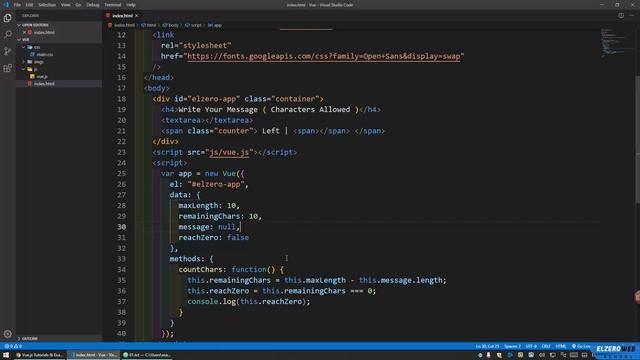Viewport: 640px width, 360px height.
Task: Open the Search view in activity bar
Action: point(7,34)
